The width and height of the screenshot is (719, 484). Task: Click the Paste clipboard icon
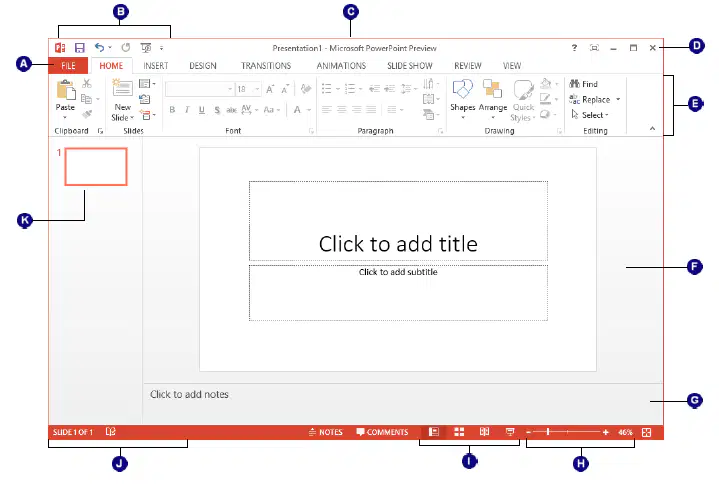[66, 90]
